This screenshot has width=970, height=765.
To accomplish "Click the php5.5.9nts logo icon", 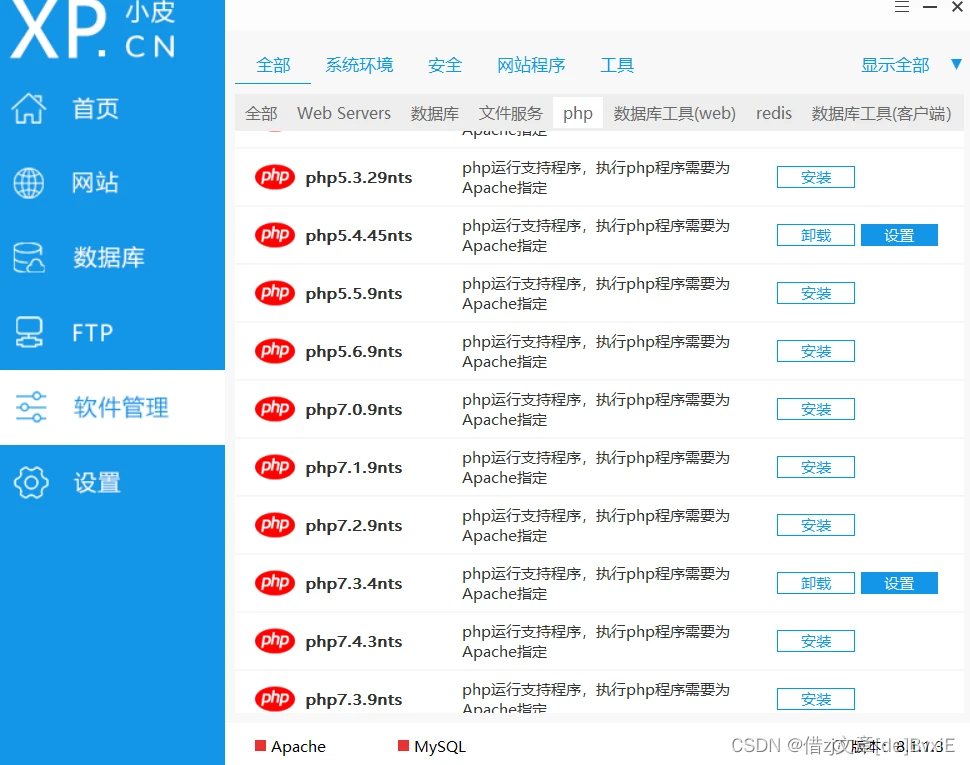I will [275, 293].
